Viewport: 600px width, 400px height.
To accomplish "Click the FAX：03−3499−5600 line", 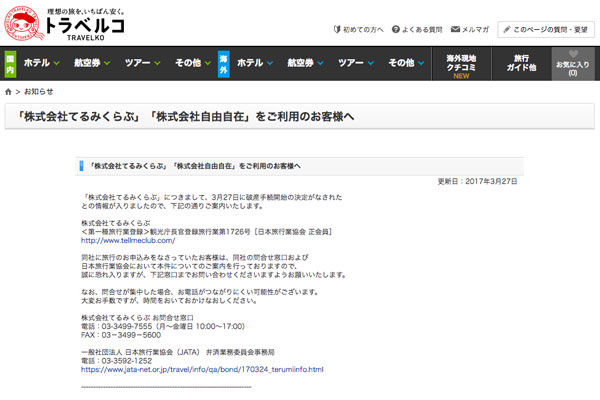I will point(121,335).
